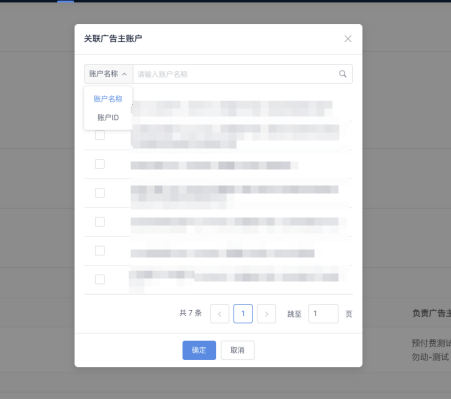Tick the third visible row checkbox
Viewport: 451px width, 399px height.
tap(100, 193)
